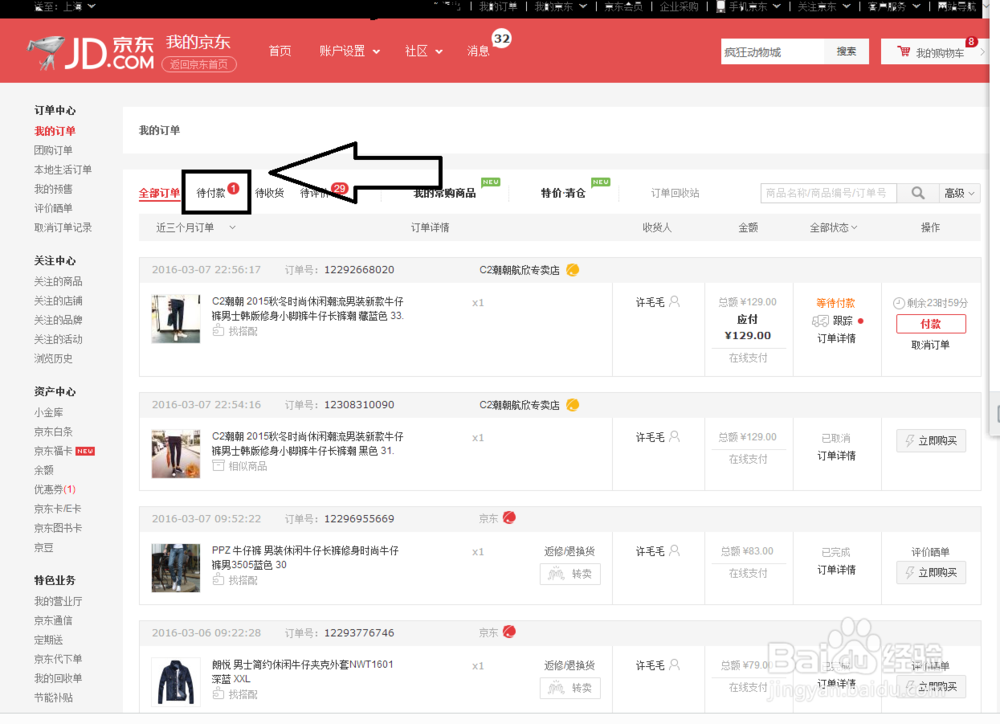
Task: Click the store name C2潮朝航欣专卖店 on order 12292668020
Action: (x=519, y=270)
